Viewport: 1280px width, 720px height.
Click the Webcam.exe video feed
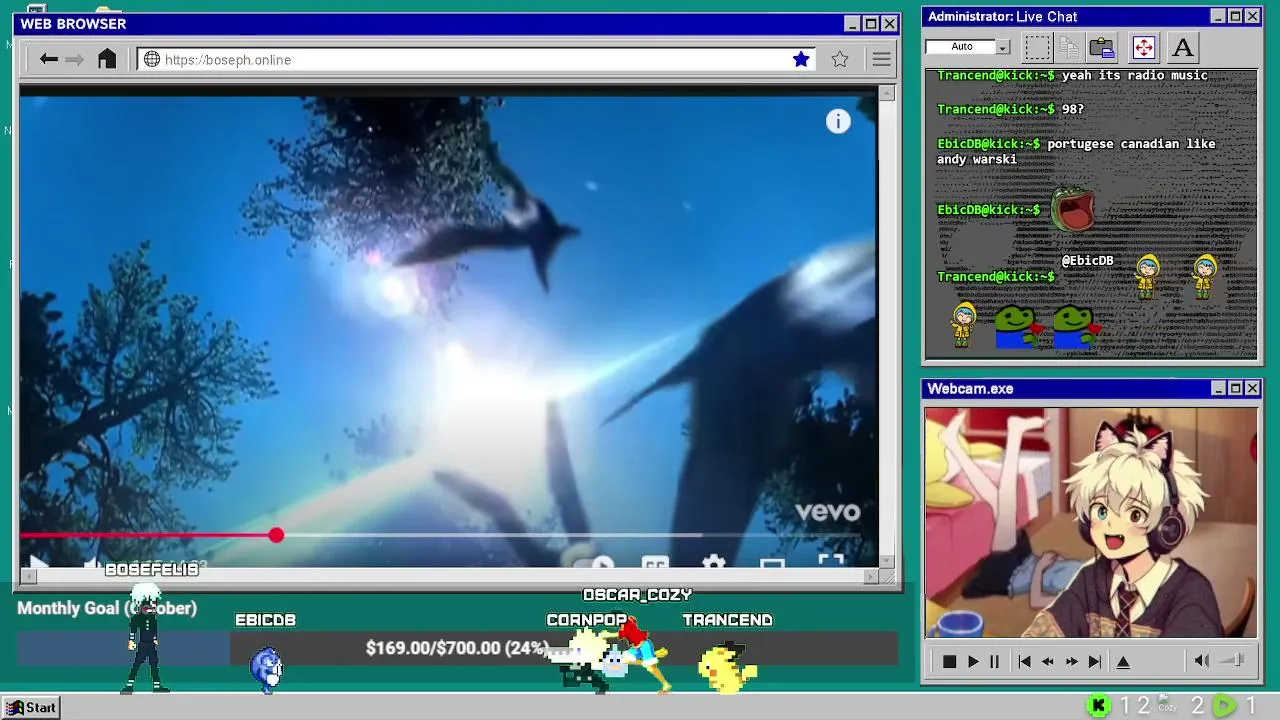pyautogui.click(x=1091, y=522)
